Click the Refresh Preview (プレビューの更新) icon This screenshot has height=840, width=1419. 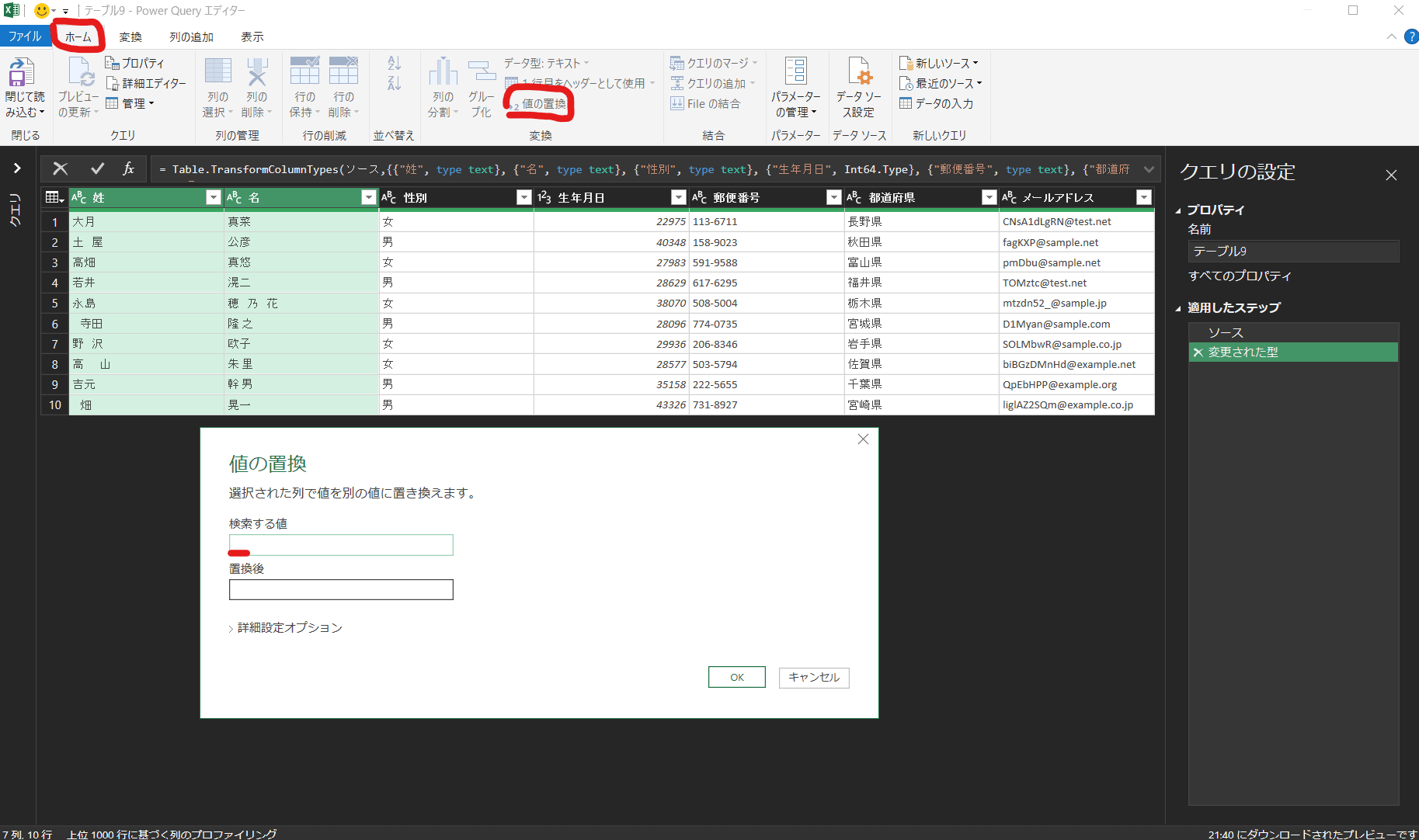pos(79,74)
